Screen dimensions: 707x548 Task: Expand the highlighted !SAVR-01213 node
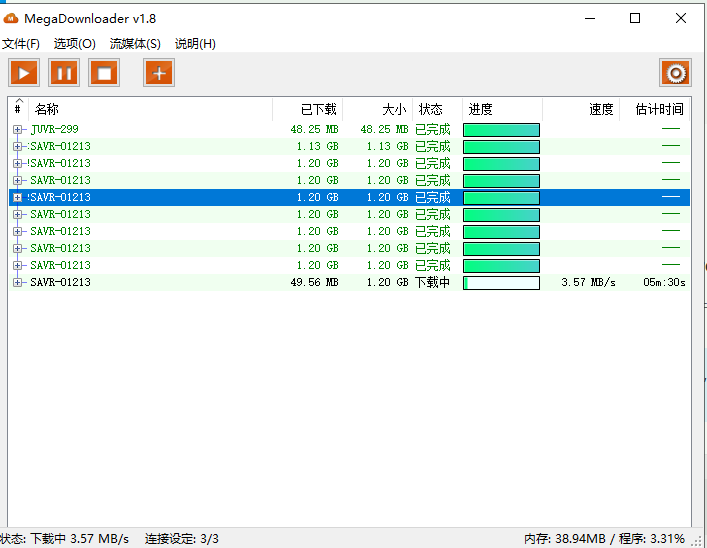click(17, 198)
